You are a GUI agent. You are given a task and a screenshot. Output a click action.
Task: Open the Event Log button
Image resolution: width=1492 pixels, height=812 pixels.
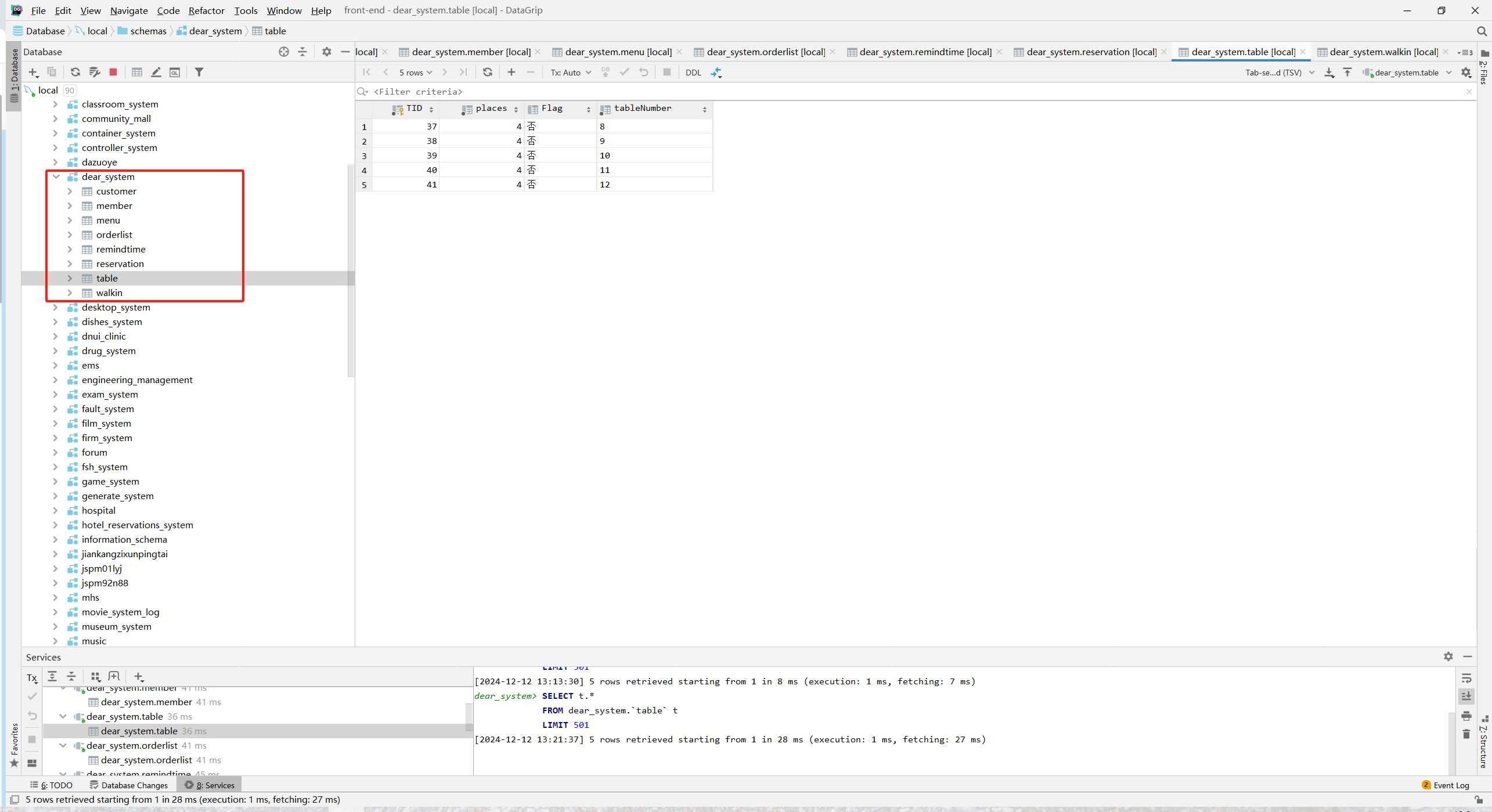(x=1445, y=785)
